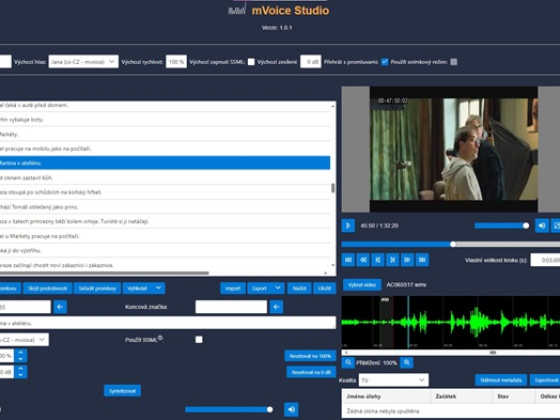The image size is (560, 420).
Task: Click the Jméno úlohy column header
Action: coord(386,396)
